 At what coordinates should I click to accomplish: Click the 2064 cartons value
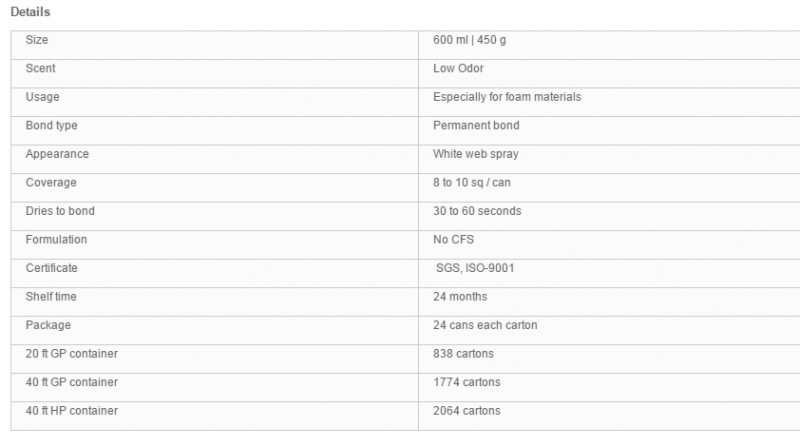click(x=467, y=411)
